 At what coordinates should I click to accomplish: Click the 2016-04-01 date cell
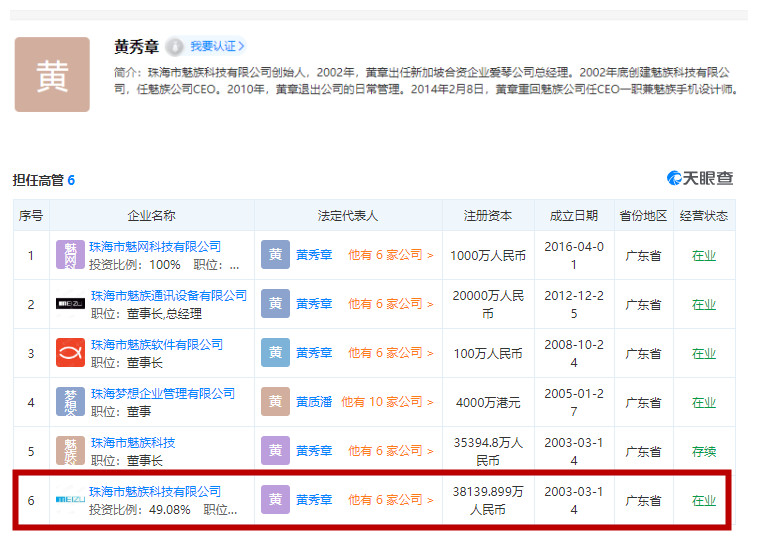pyautogui.click(x=574, y=256)
